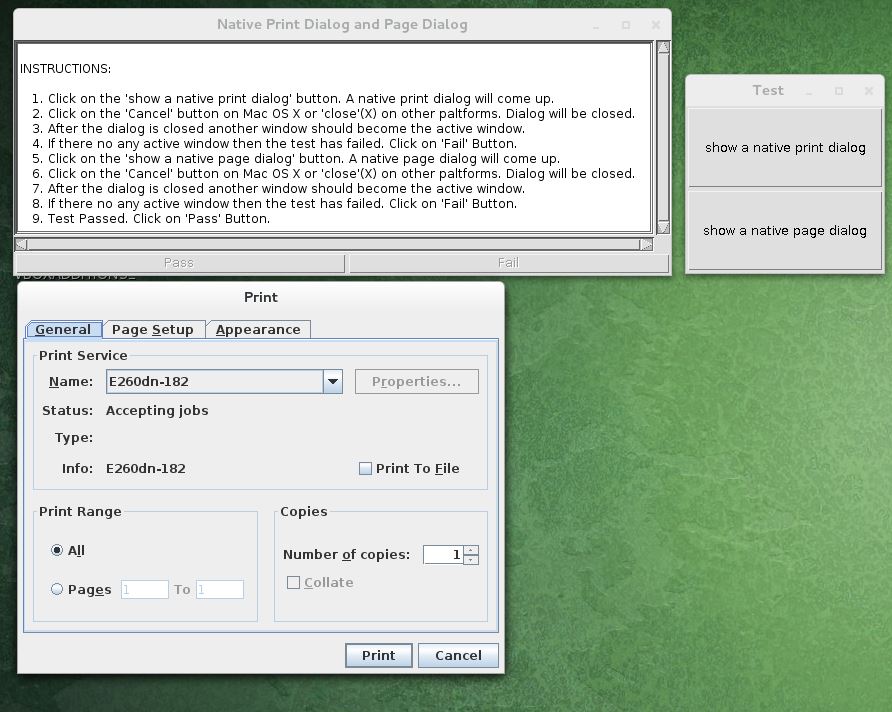This screenshot has height=712, width=892.
Task: Switch to the Page Setup tab
Action: (153, 330)
